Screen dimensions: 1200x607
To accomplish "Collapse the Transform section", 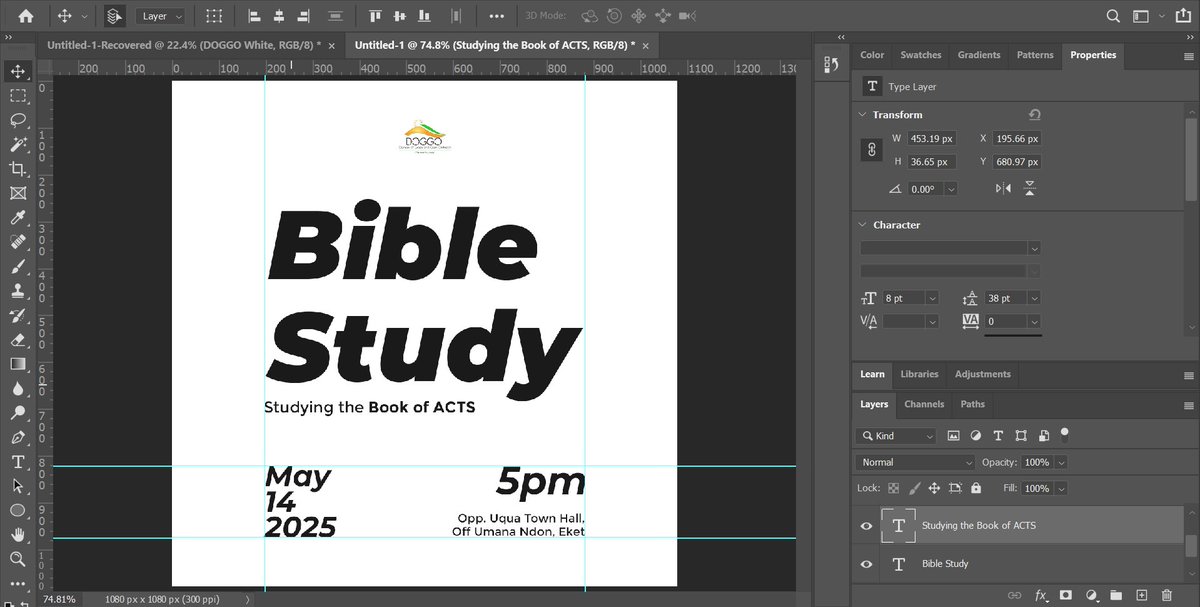I will tap(863, 115).
